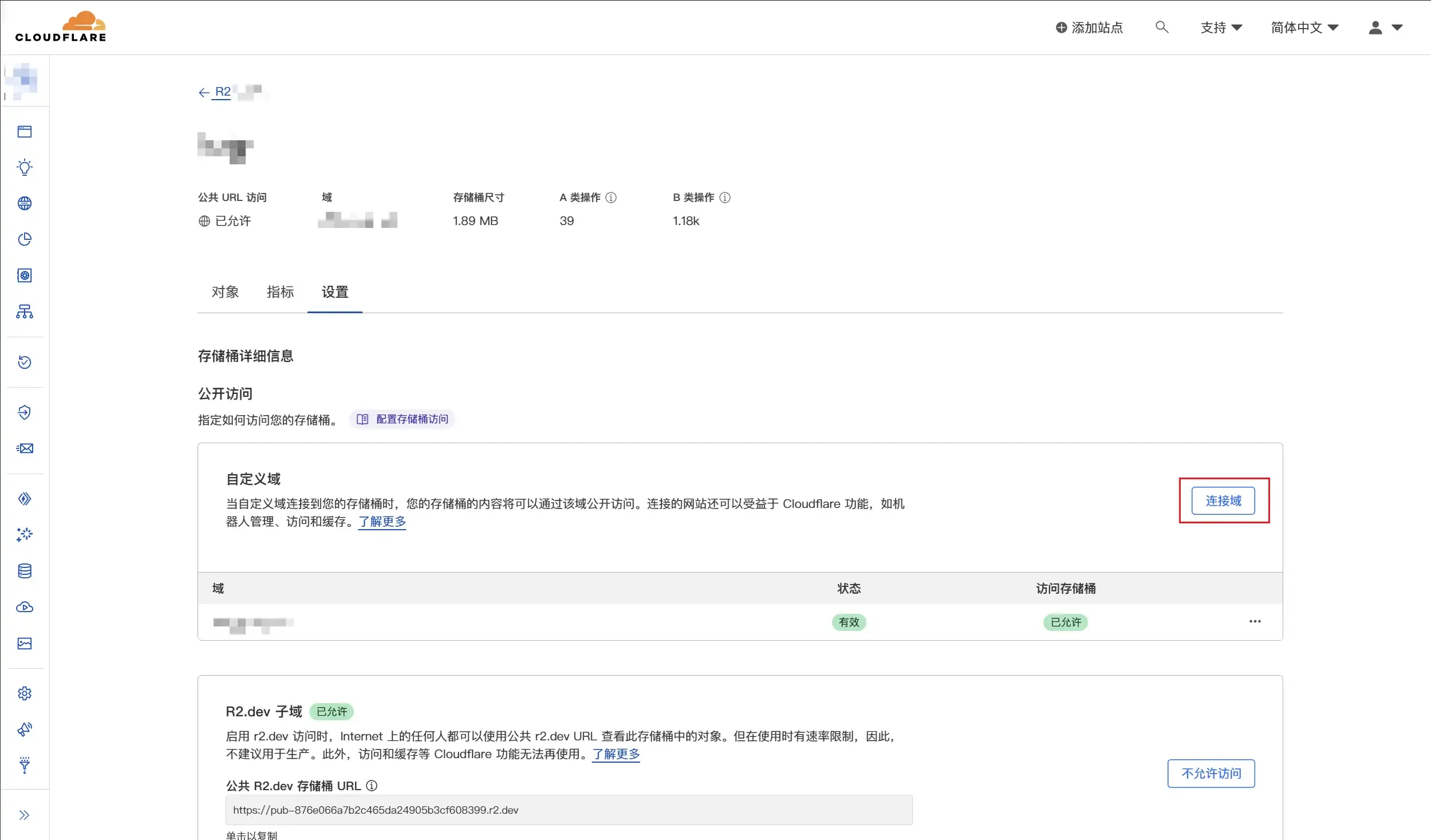Open Websites from the window sidebar icon
Screen dimensions: 1431x840
tap(25, 132)
